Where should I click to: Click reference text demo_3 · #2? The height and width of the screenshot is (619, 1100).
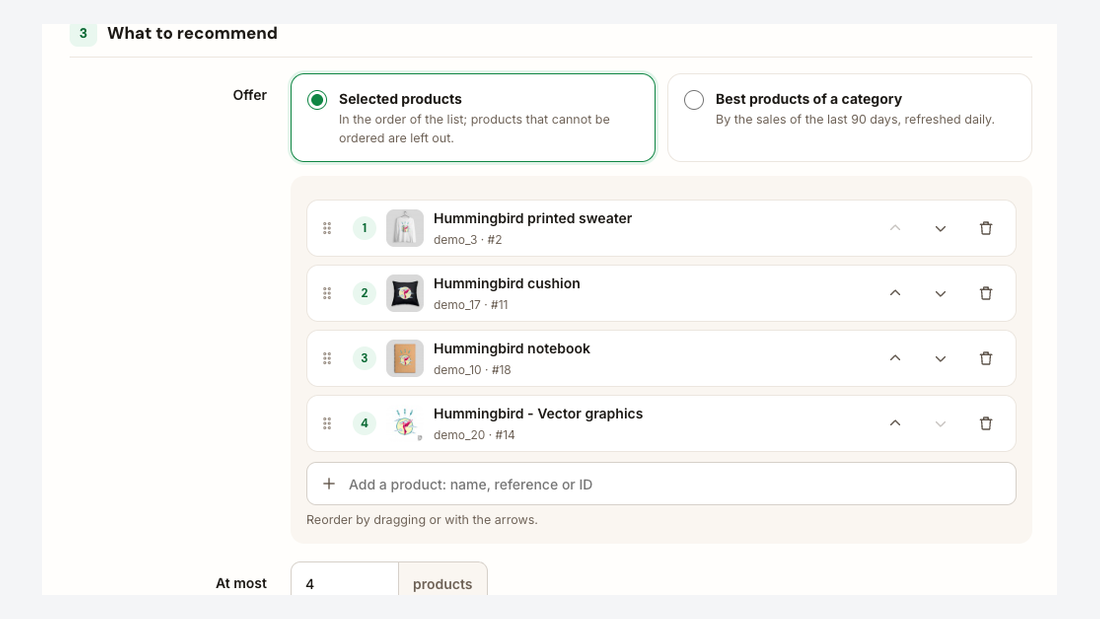pyautogui.click(x=468, y=239)
